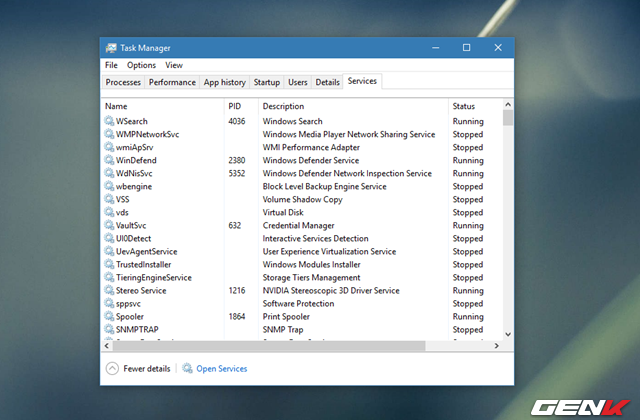Viewport: 640px width, 420px height.
Task: Click User Experience Virtualization Service description
Action: 329,251
